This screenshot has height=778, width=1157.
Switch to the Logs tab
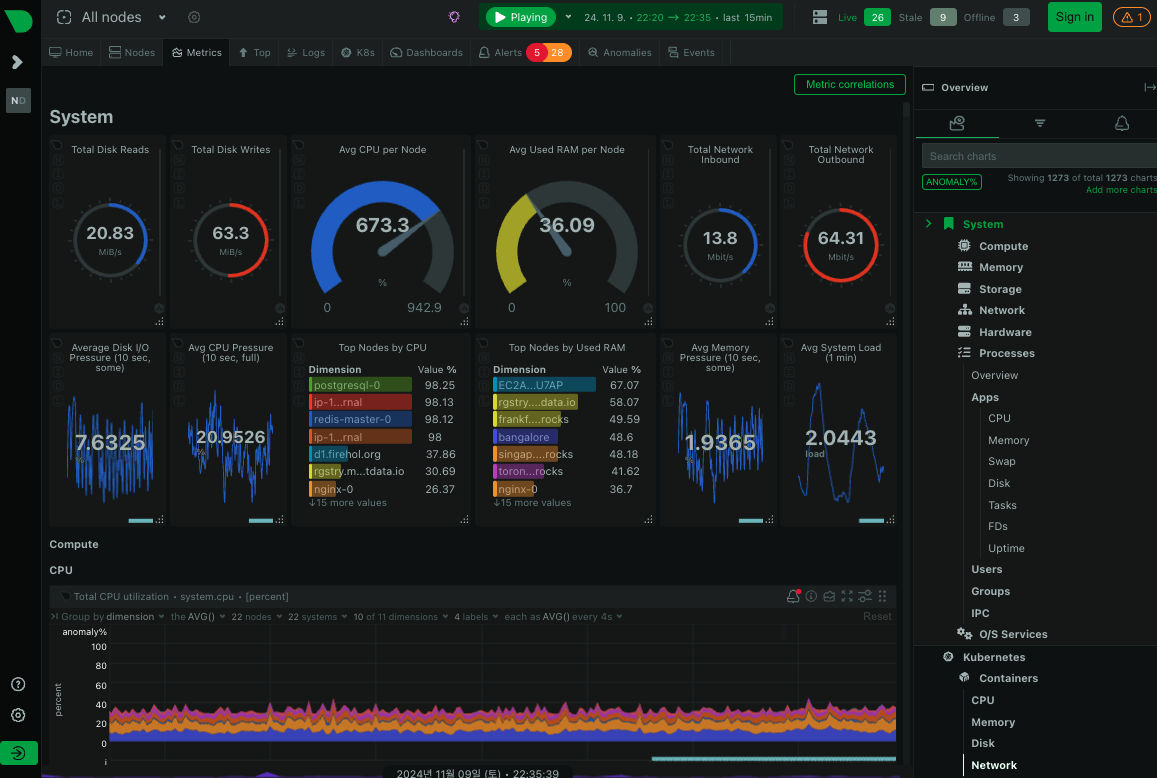pos(305,52)
